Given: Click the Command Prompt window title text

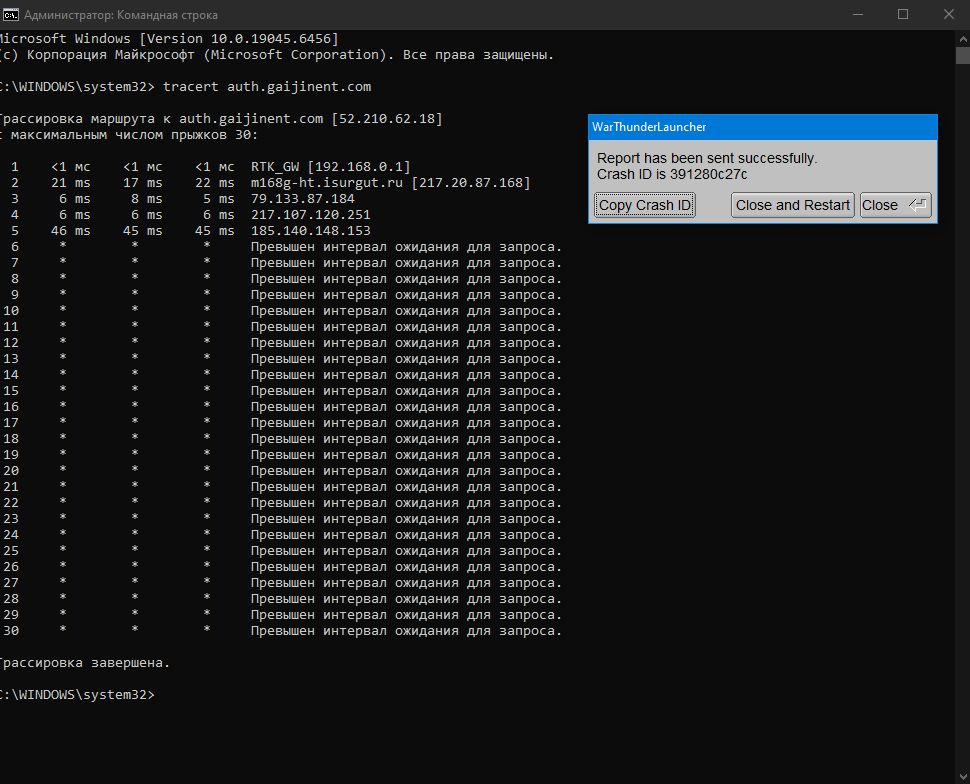Looking at the screenshot, I should point(120,15).
